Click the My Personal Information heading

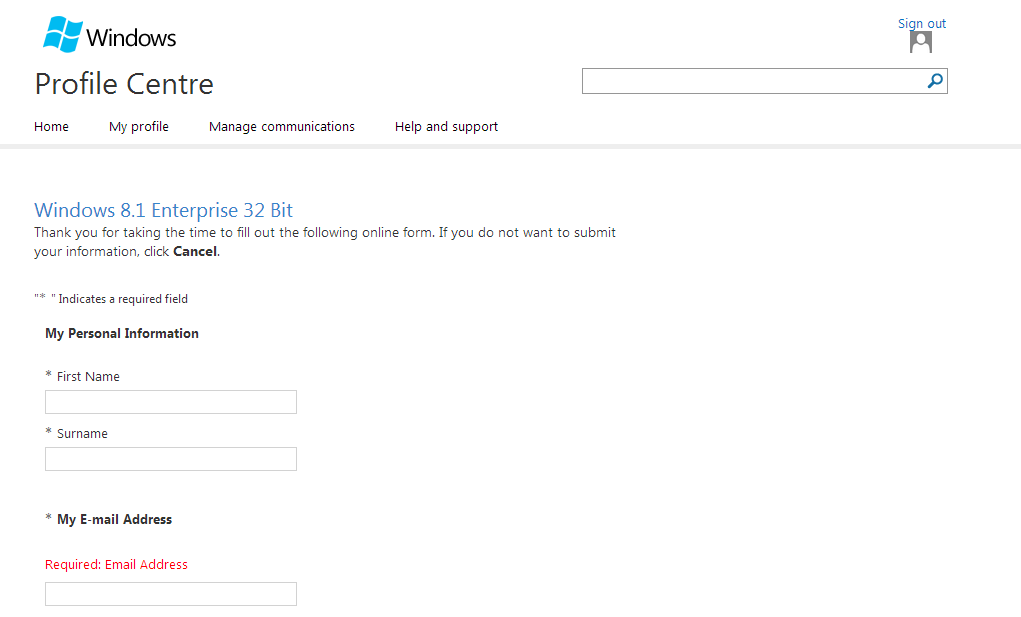point(122,333)
